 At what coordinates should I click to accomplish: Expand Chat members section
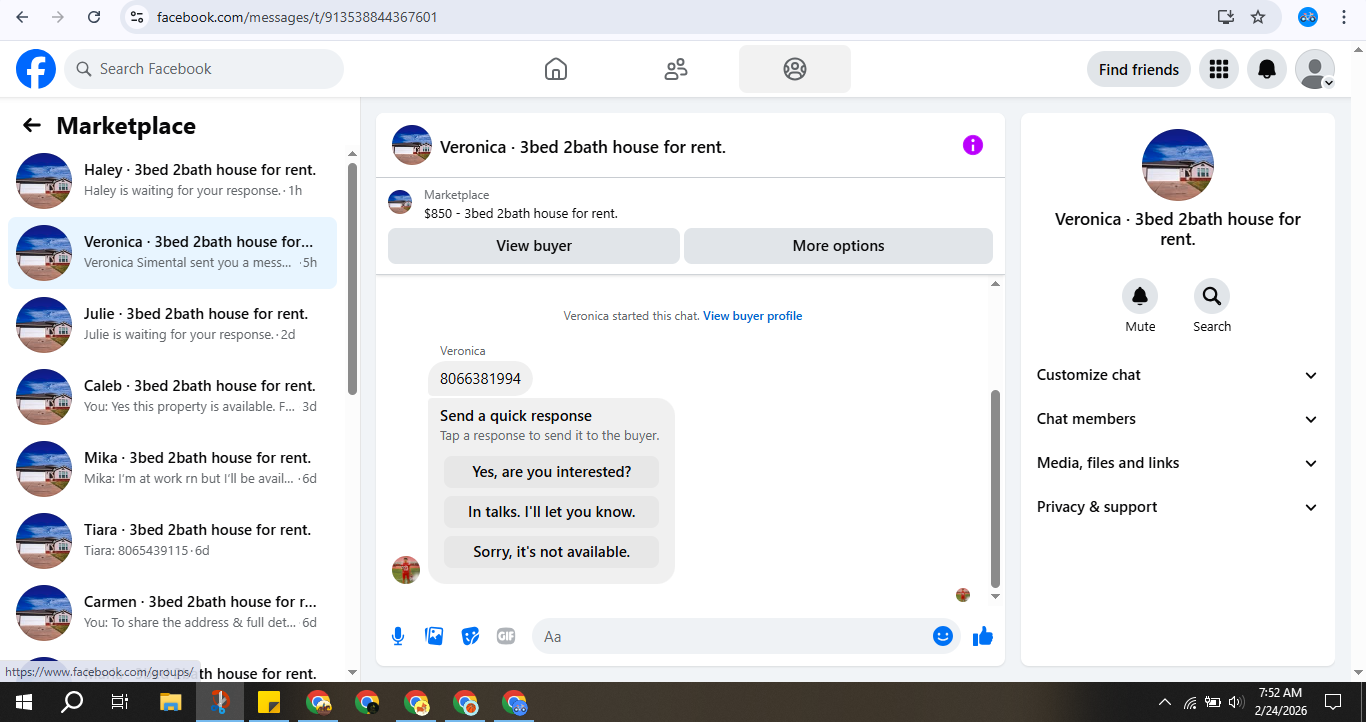click(x=1178, y=419)
